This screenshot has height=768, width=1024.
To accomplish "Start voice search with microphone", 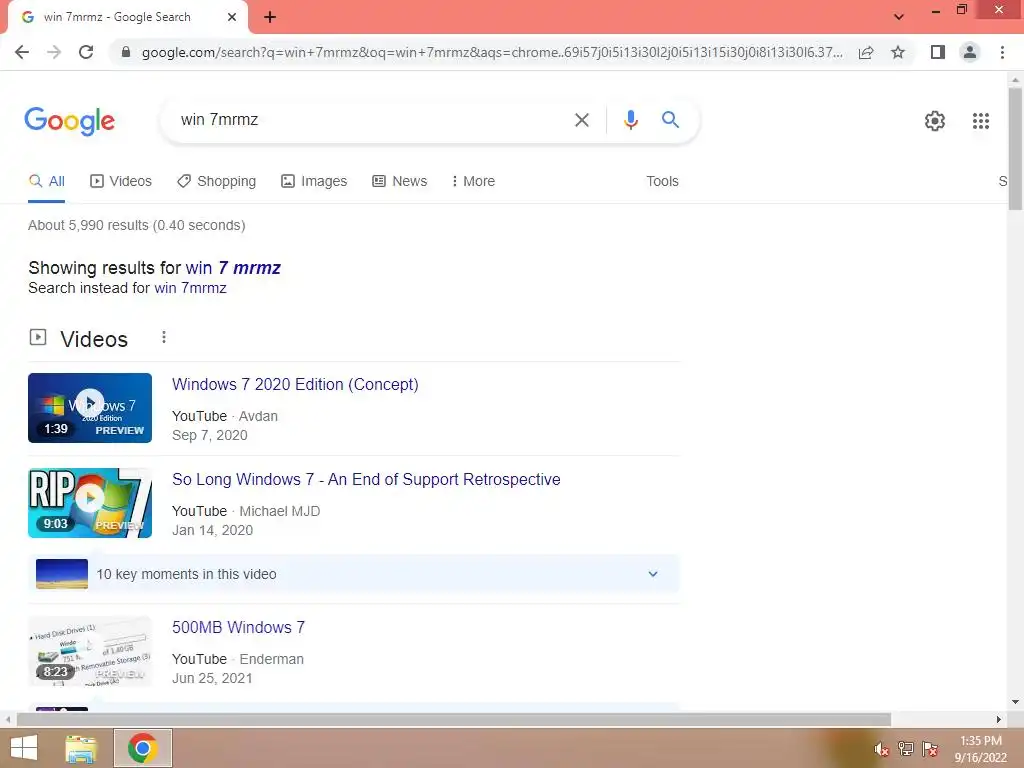I will pyautogui.click(x=630, y=120).
